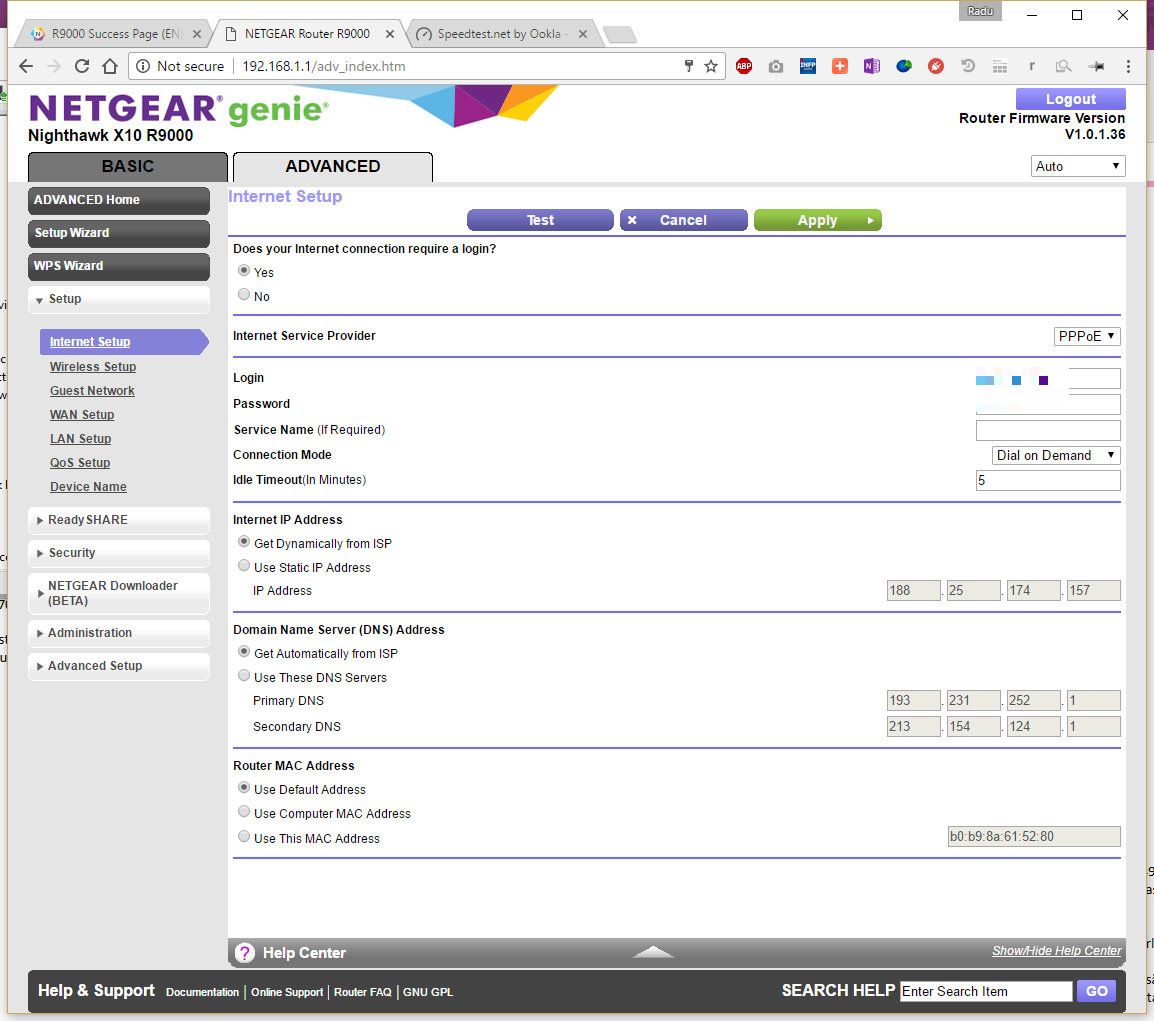Open the ENFP blue extension icon
1154x1021 pixels.
point(808,66)
